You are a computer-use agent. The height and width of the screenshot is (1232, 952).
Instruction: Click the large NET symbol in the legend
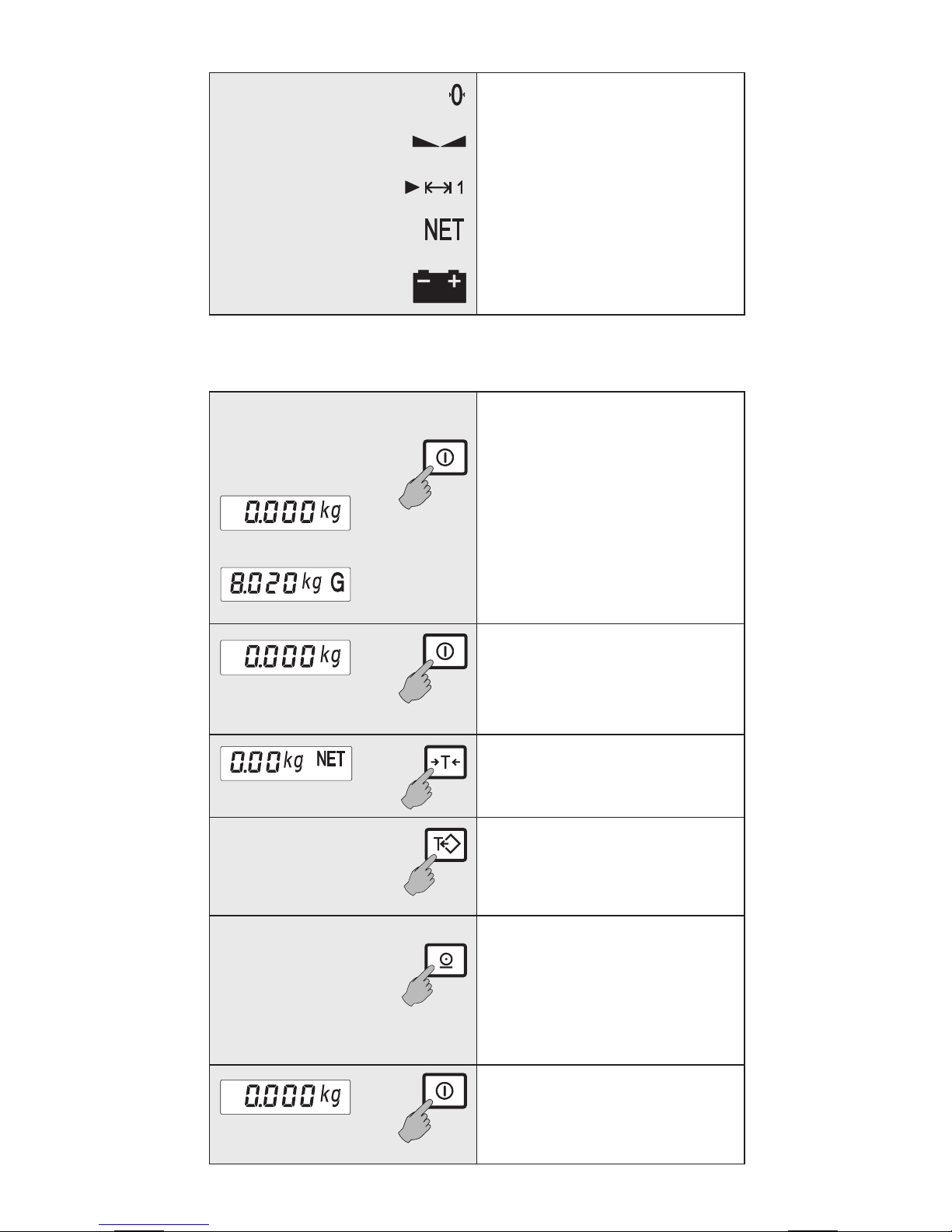444,230
